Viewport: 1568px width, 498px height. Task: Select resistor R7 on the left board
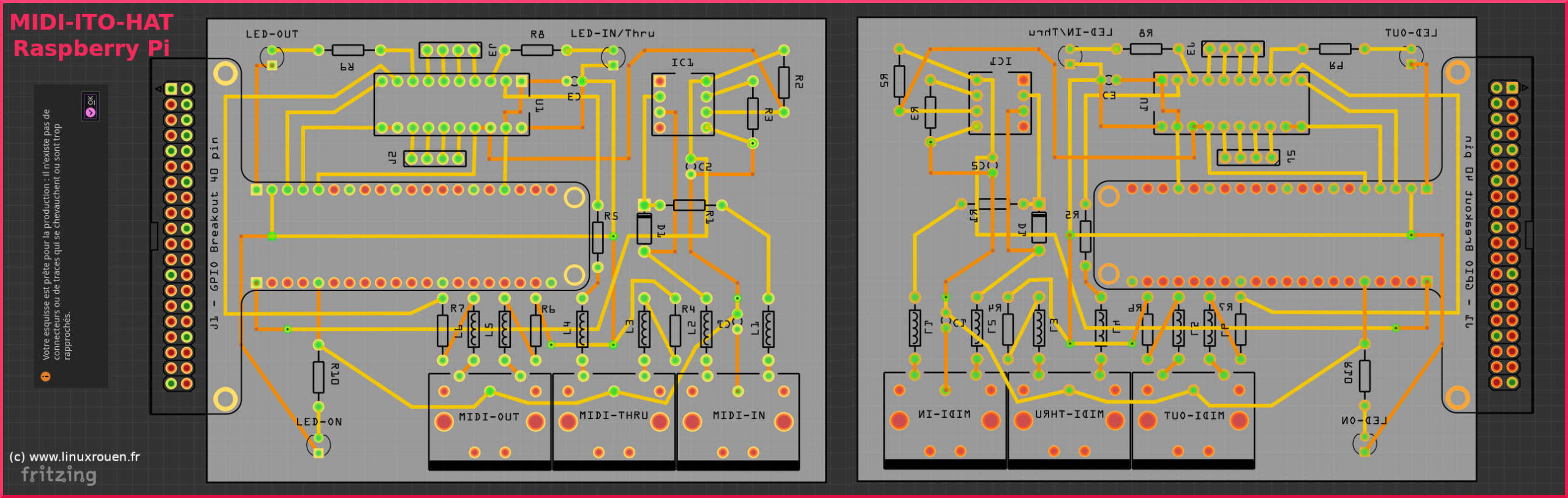pyautogui.click(x=443, y=330)
